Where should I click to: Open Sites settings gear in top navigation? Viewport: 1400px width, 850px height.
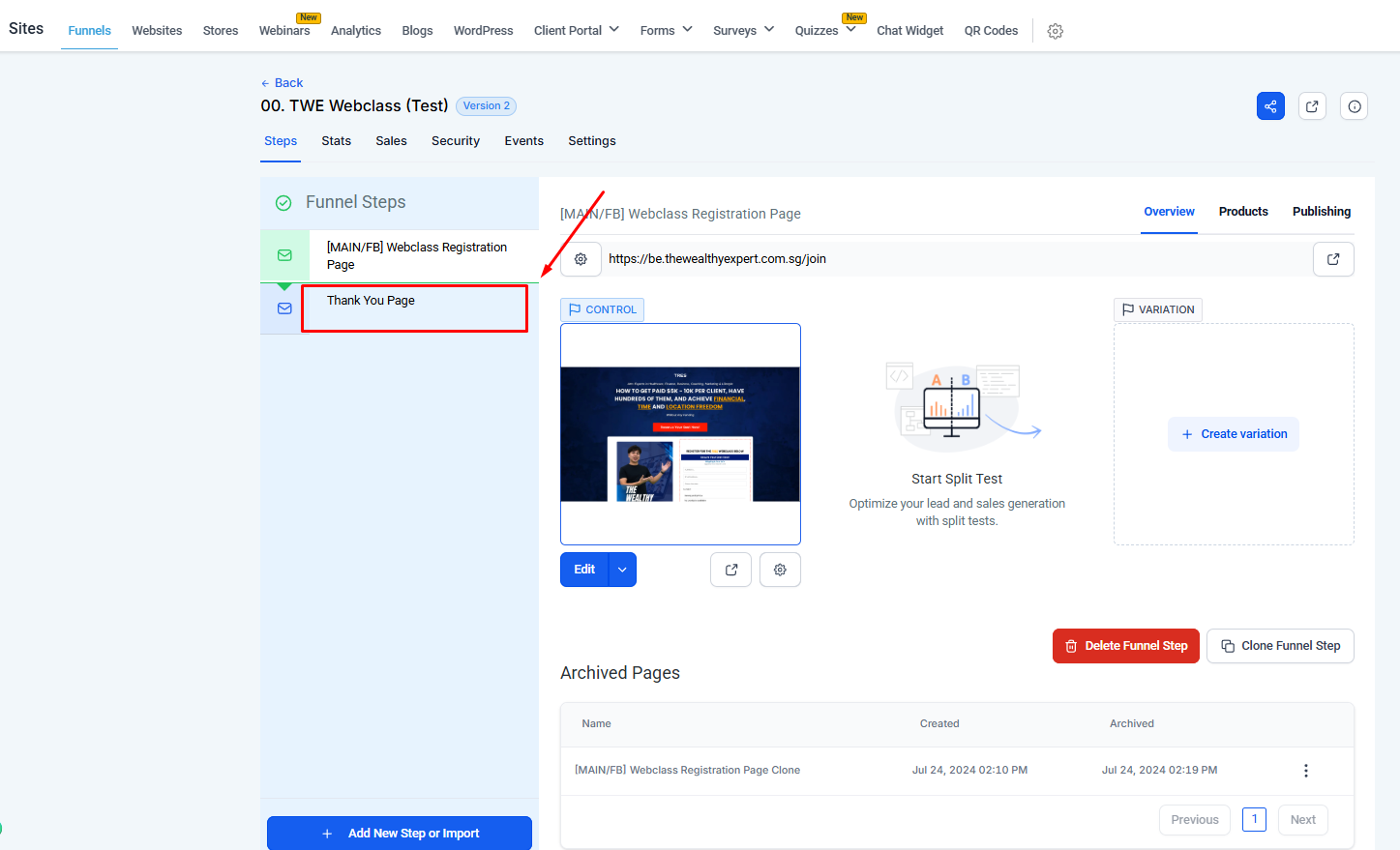[x=1056, y=31]
